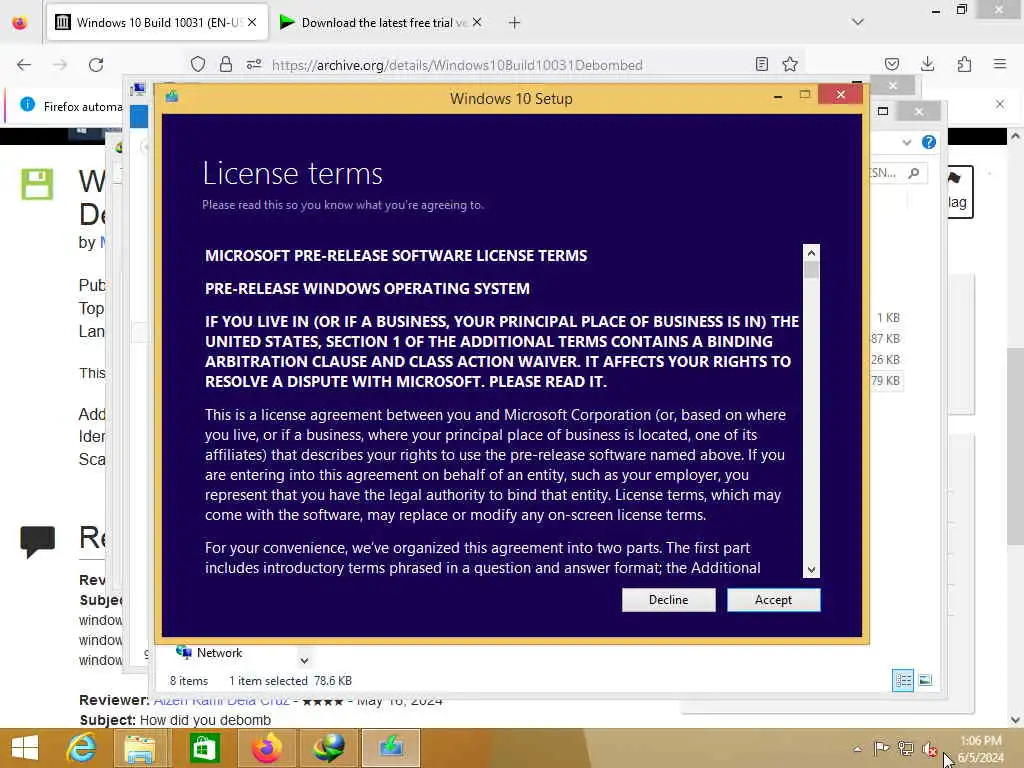Open a new Firefox tab
Screen dimensions: 1024x768
tap(515, 23)
